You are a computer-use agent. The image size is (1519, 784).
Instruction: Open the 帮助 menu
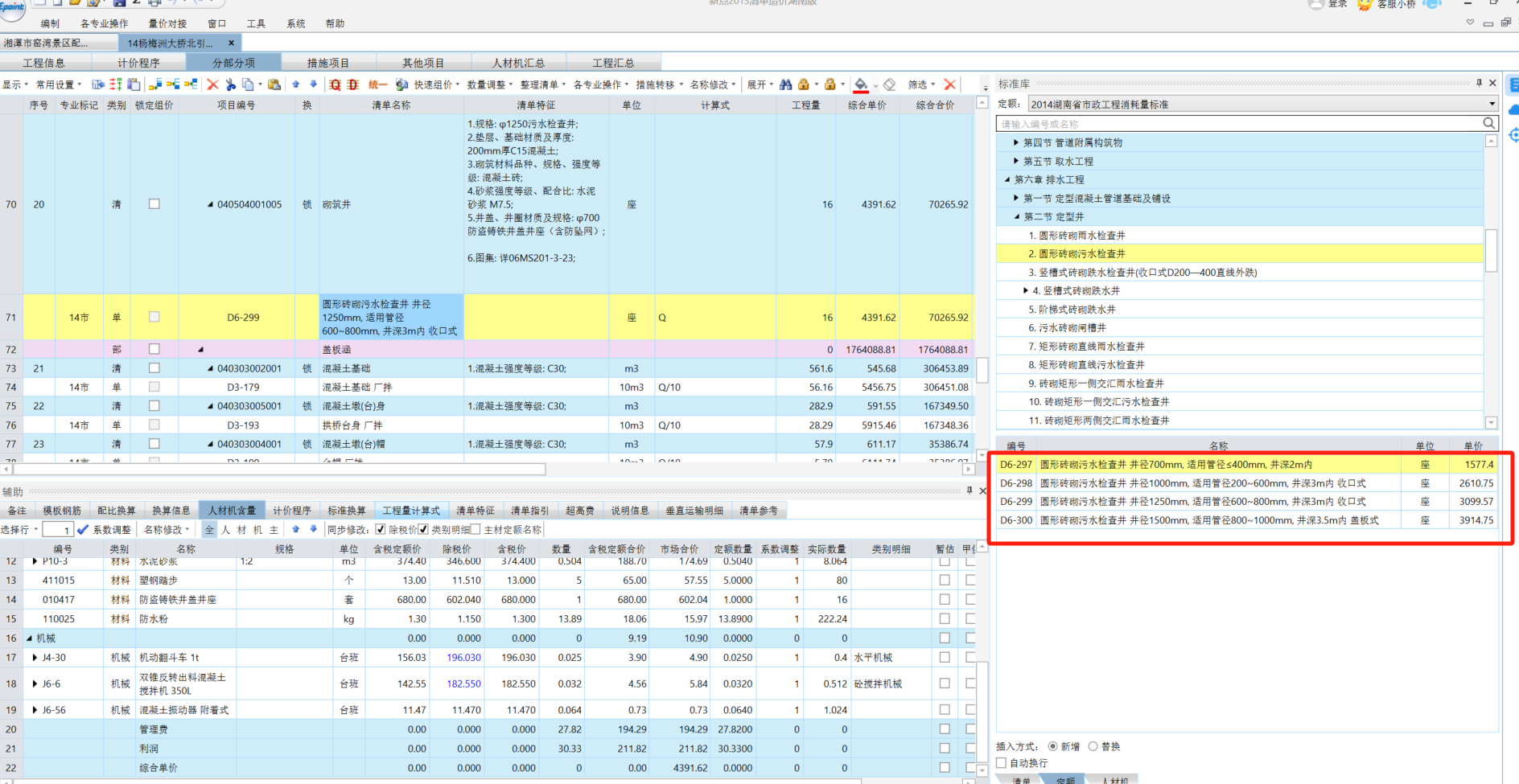click(x=335, y=23)
